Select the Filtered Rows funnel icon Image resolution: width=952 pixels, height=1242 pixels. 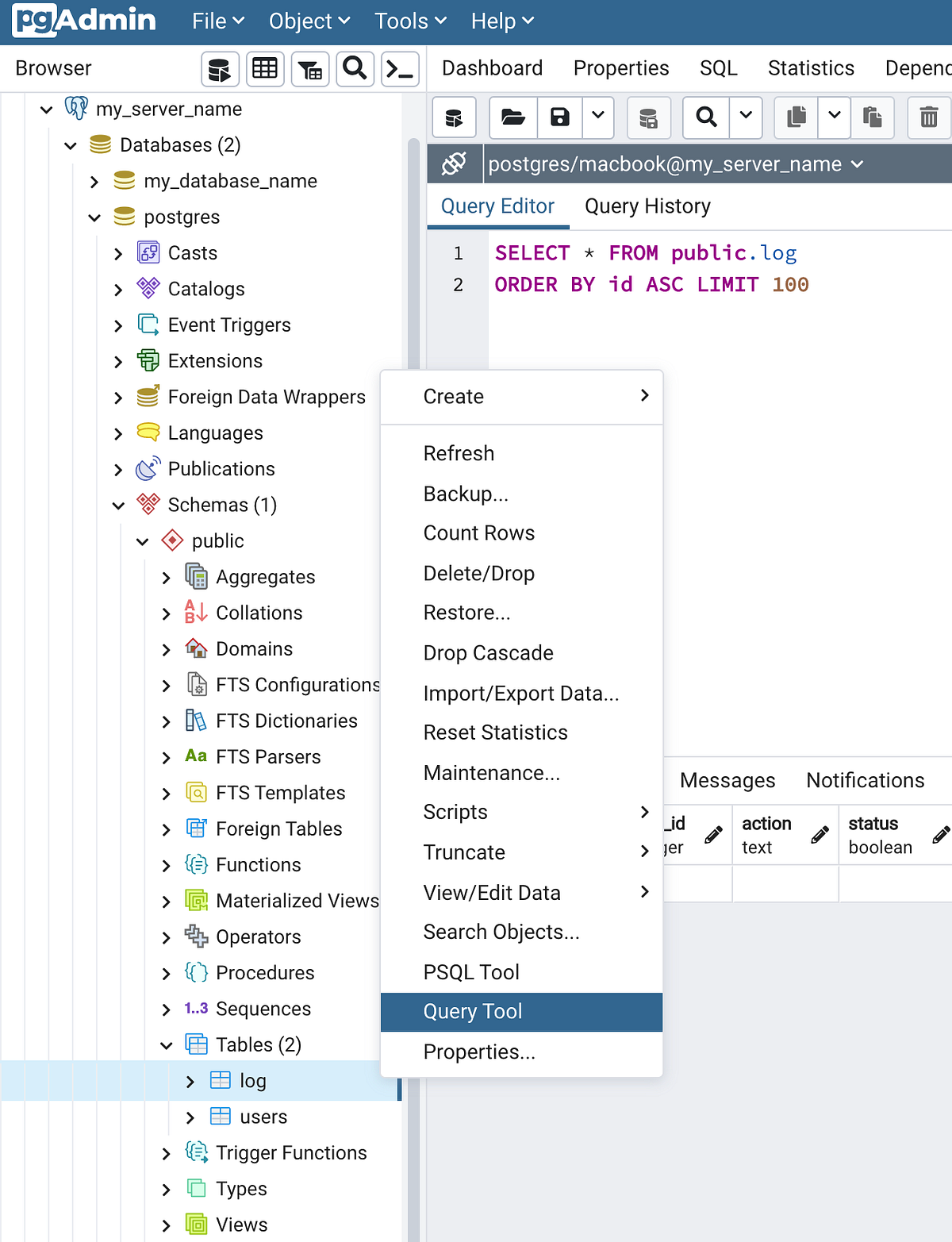click(309, 68)
